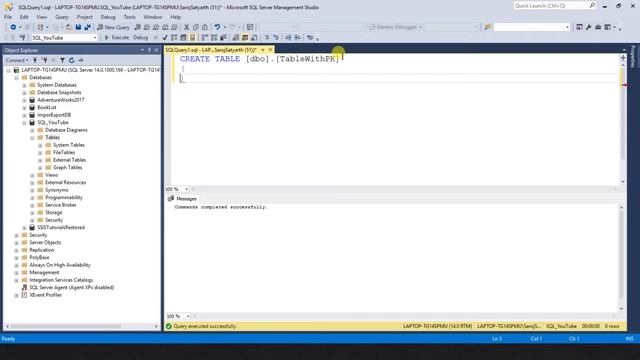Toggle Results to Grid highlighted icon

tap(245, 38)
